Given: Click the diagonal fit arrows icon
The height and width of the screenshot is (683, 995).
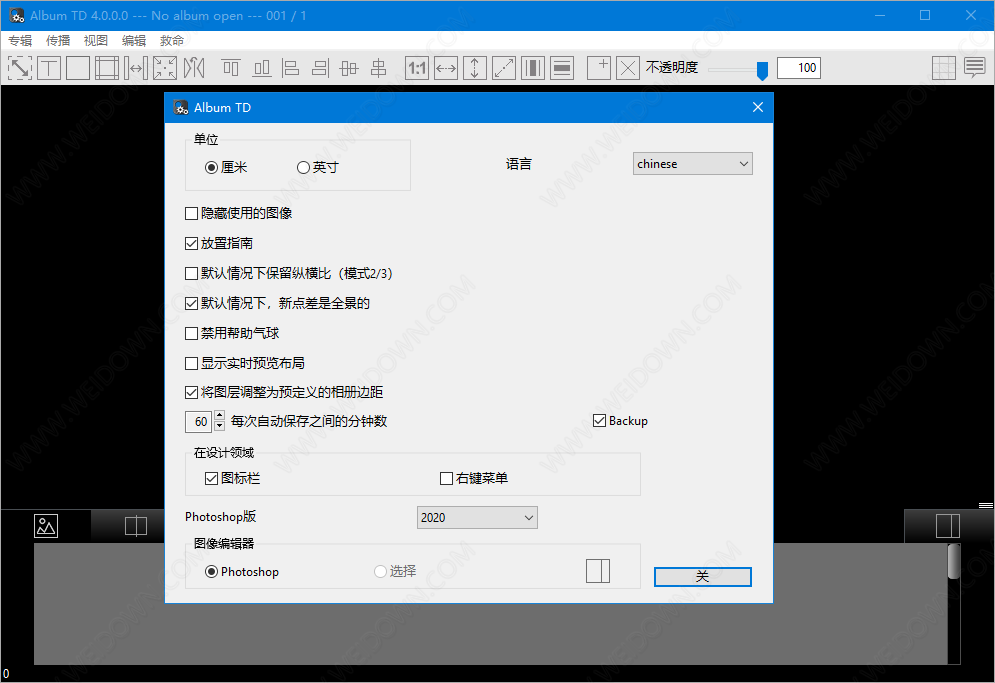Looking at the screenshot, I should (x=504, y=68).
